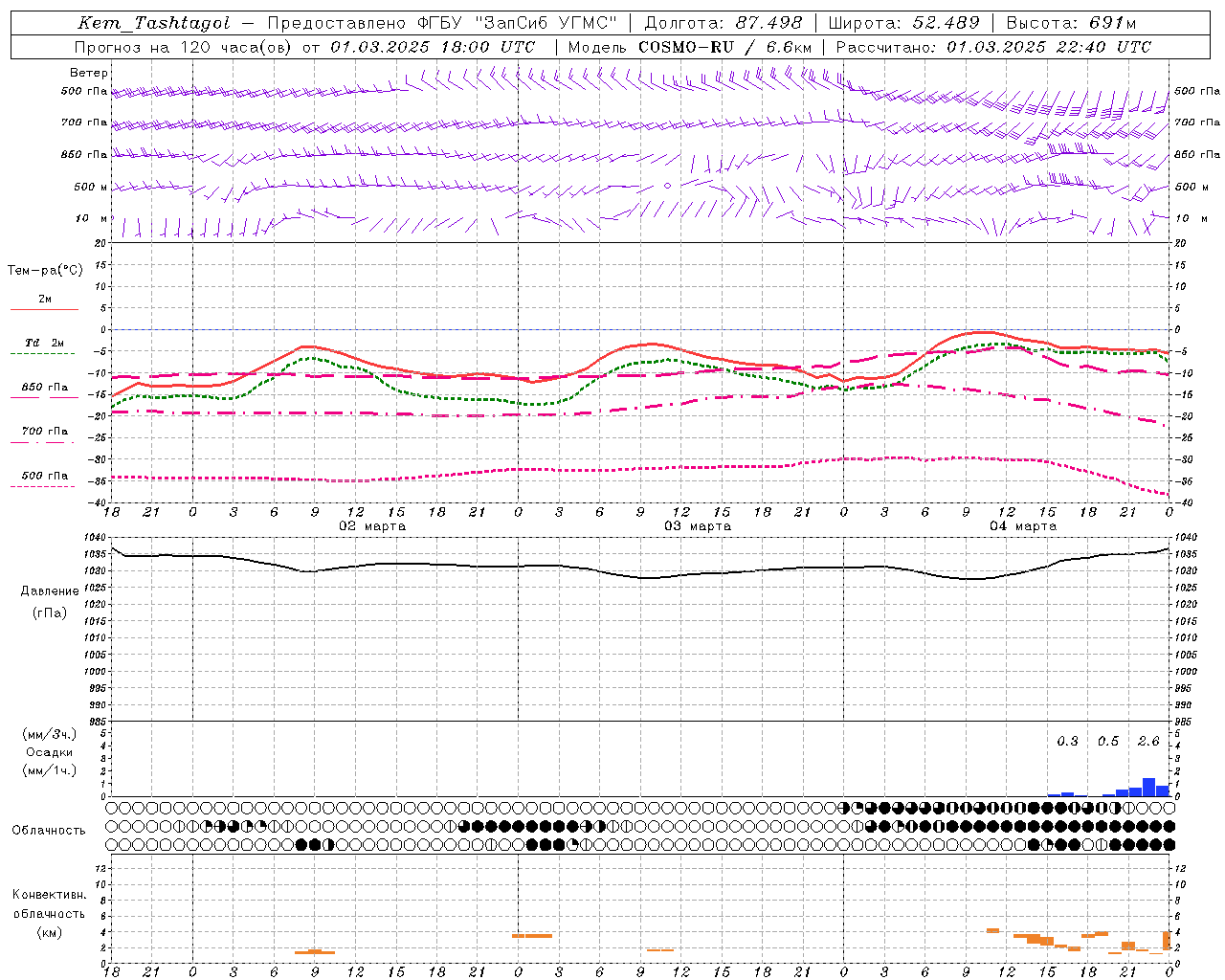Select the elevation text Высота: 691м

[1071, 23]
